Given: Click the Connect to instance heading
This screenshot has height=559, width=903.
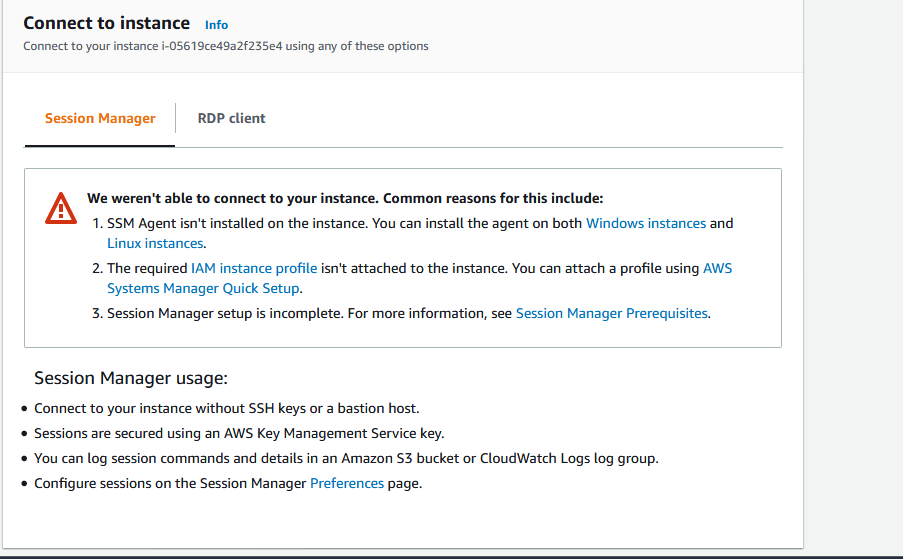Looking at the screenshot, I should pyautogui.click(x=106, y=23).
